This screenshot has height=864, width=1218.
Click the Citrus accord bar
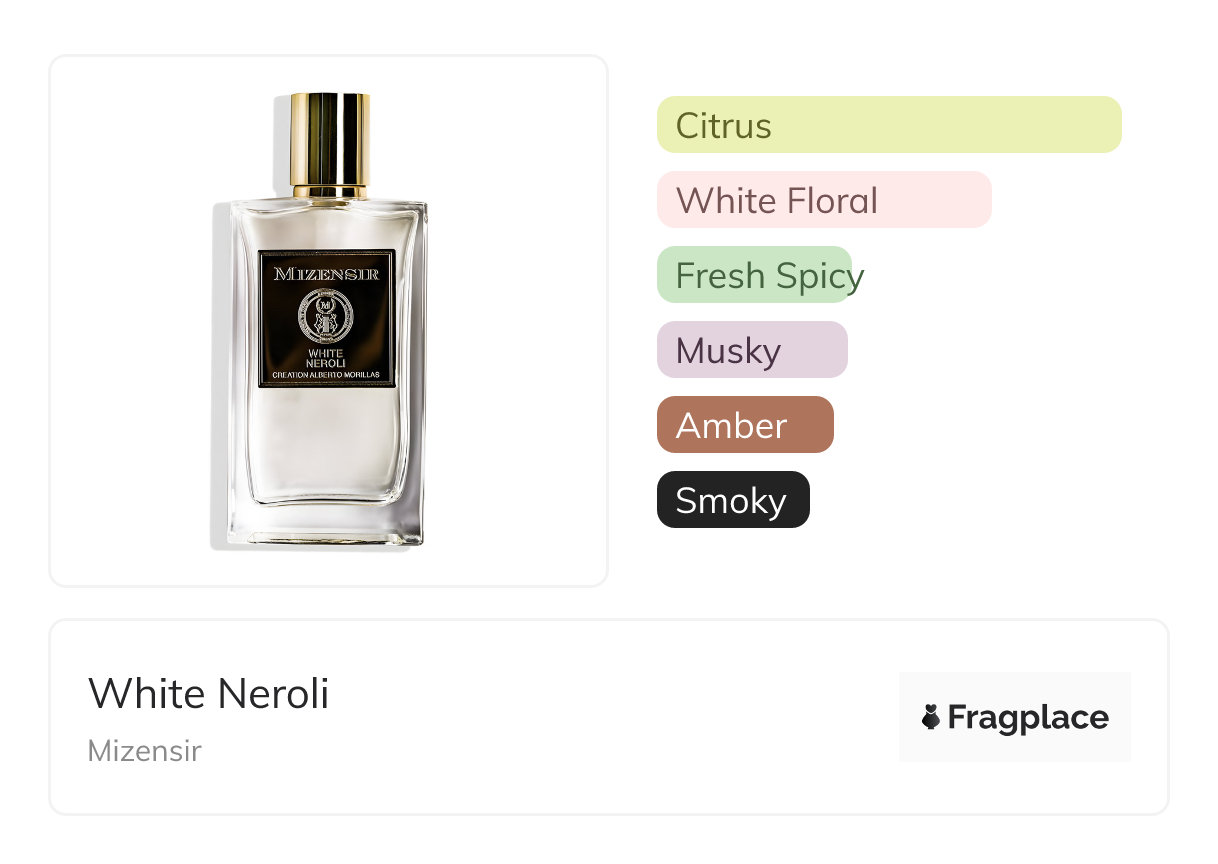coord(889,125)
